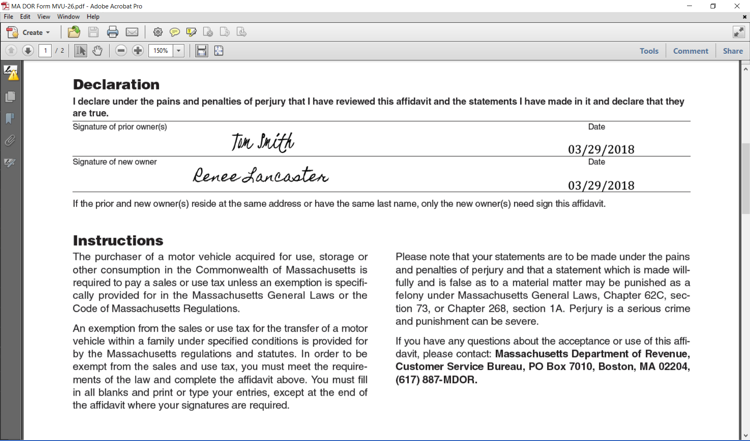
Task: Open the Comment pane
Action: click(x=690, y=51)
